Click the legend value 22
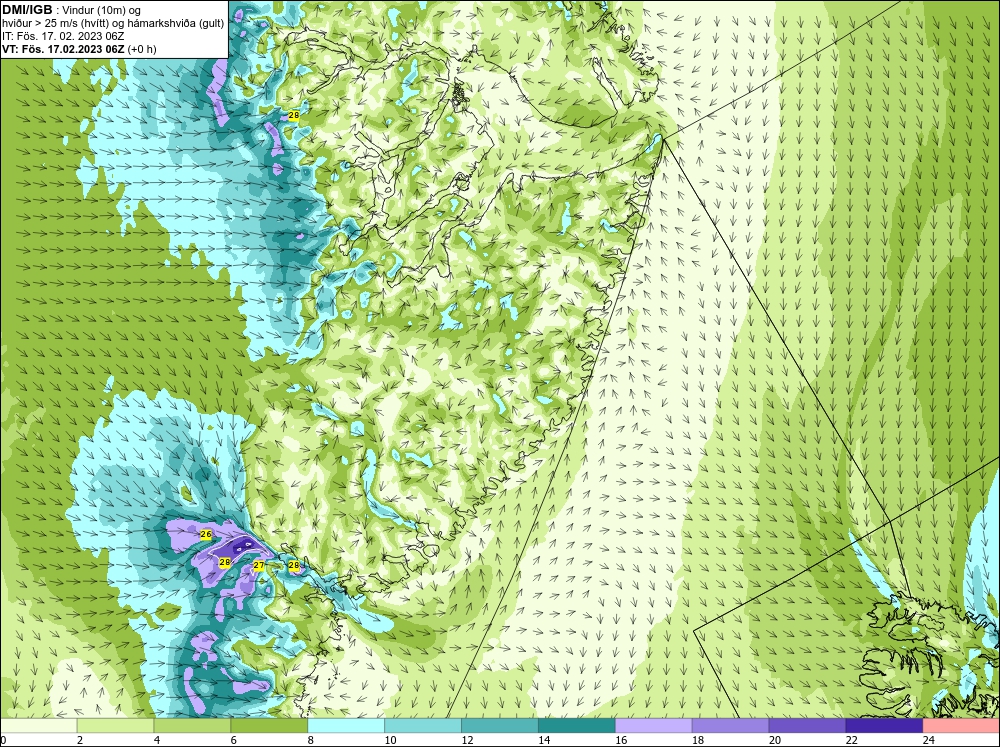The width and height of the screenshot is (1000, 747). tap(851, 740)
